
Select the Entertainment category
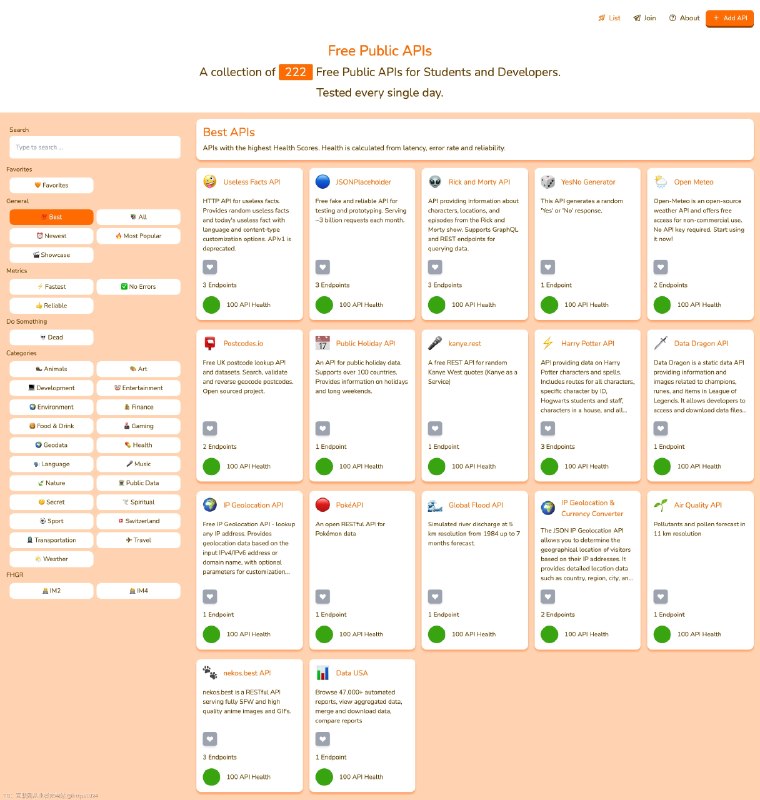pos(138,388)
